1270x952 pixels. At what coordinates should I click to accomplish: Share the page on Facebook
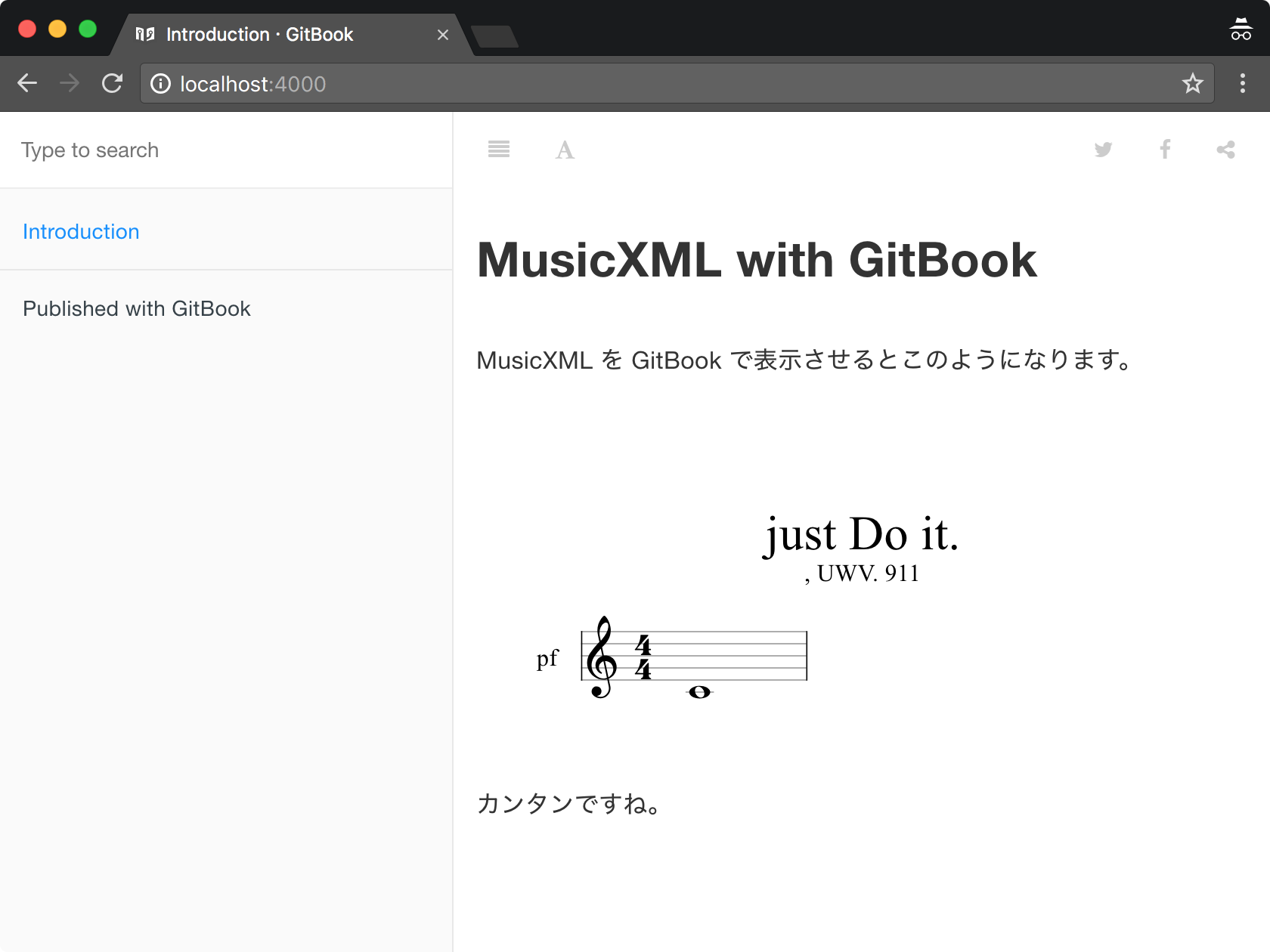click(1165, 150)
